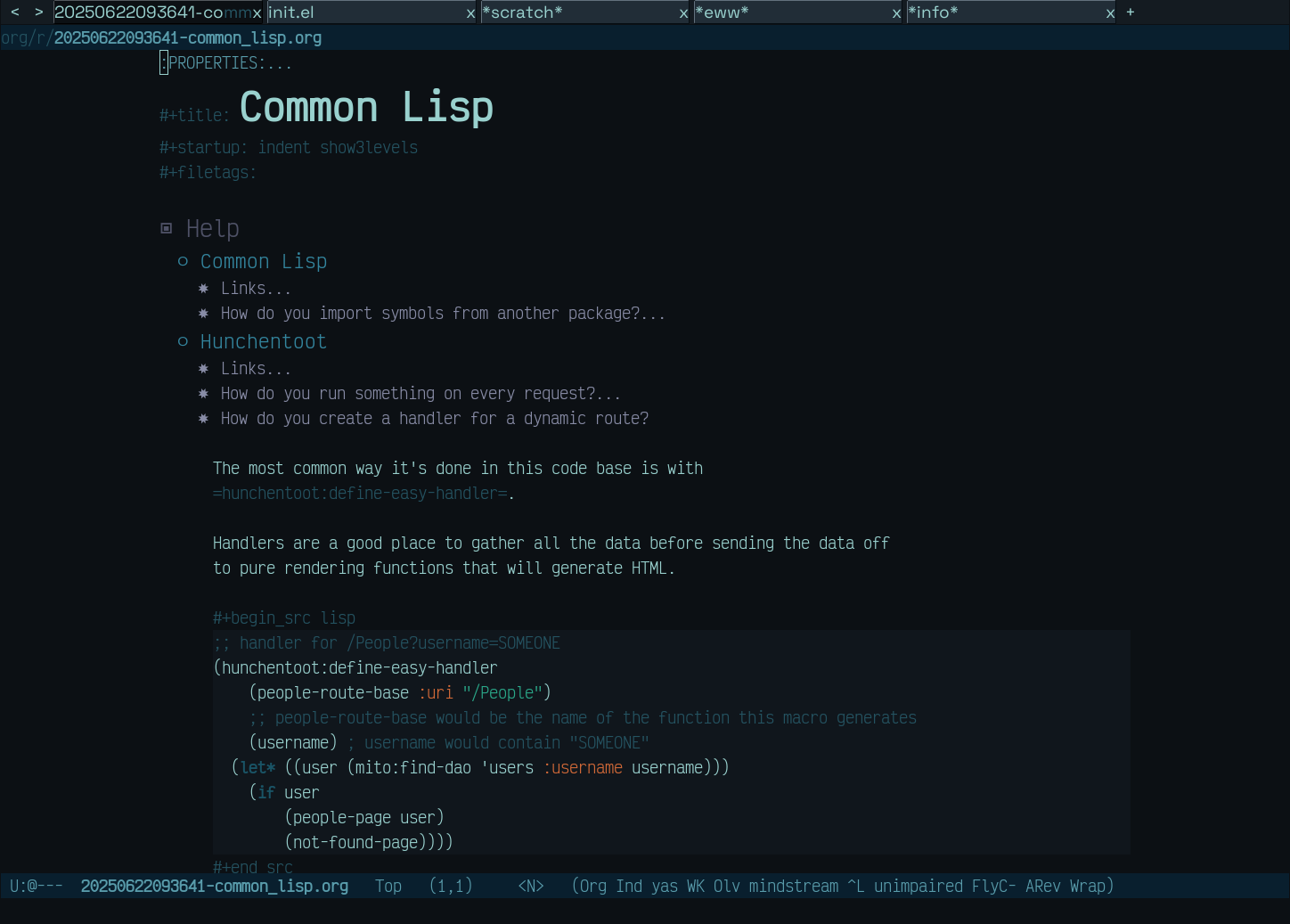The height and width of the screenshot is (924, 1290).
Task: Click Org major mode in mode line
Action: pyautogui.click(x=593, y=887)
